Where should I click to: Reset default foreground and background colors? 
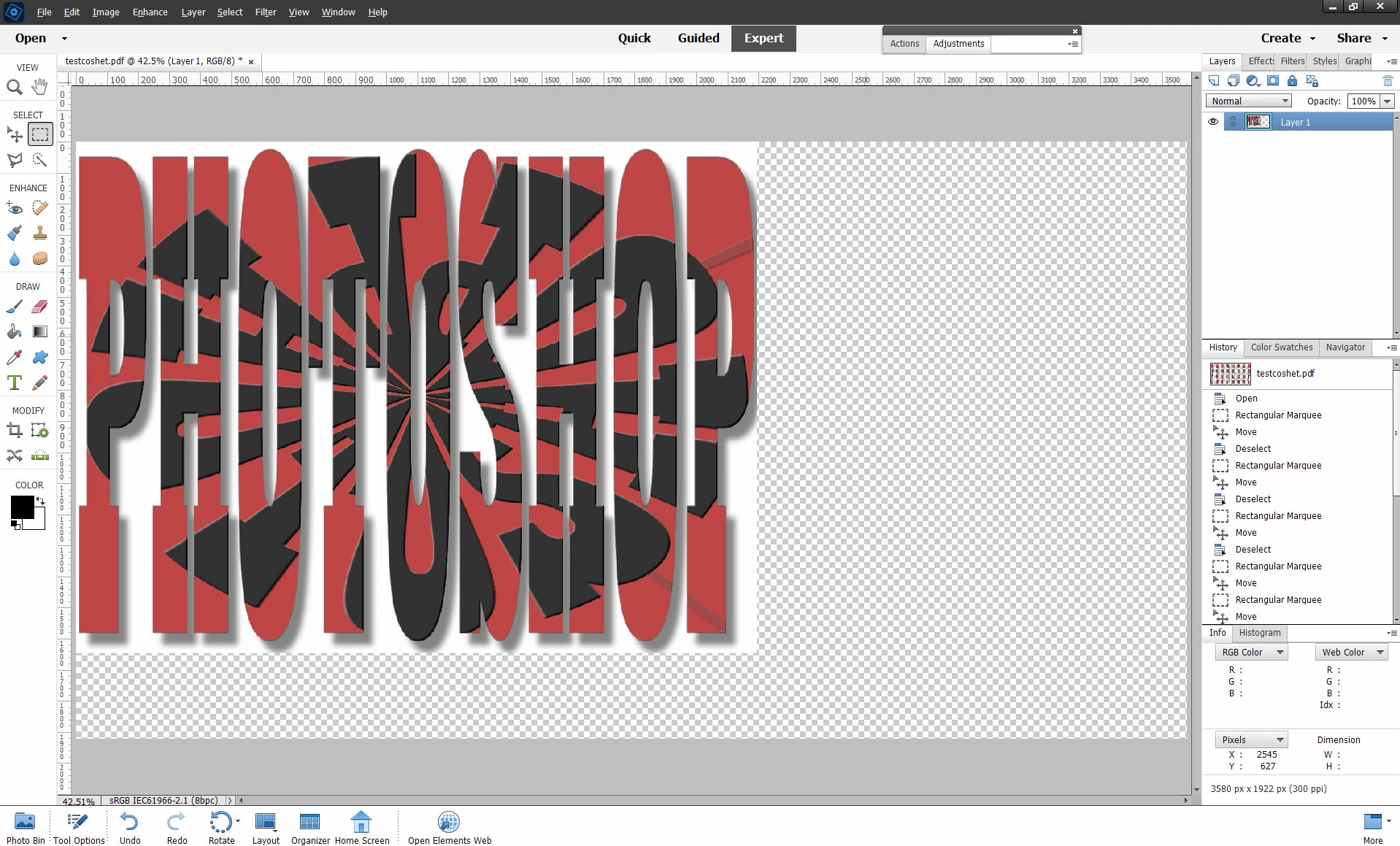pos(15,525)
